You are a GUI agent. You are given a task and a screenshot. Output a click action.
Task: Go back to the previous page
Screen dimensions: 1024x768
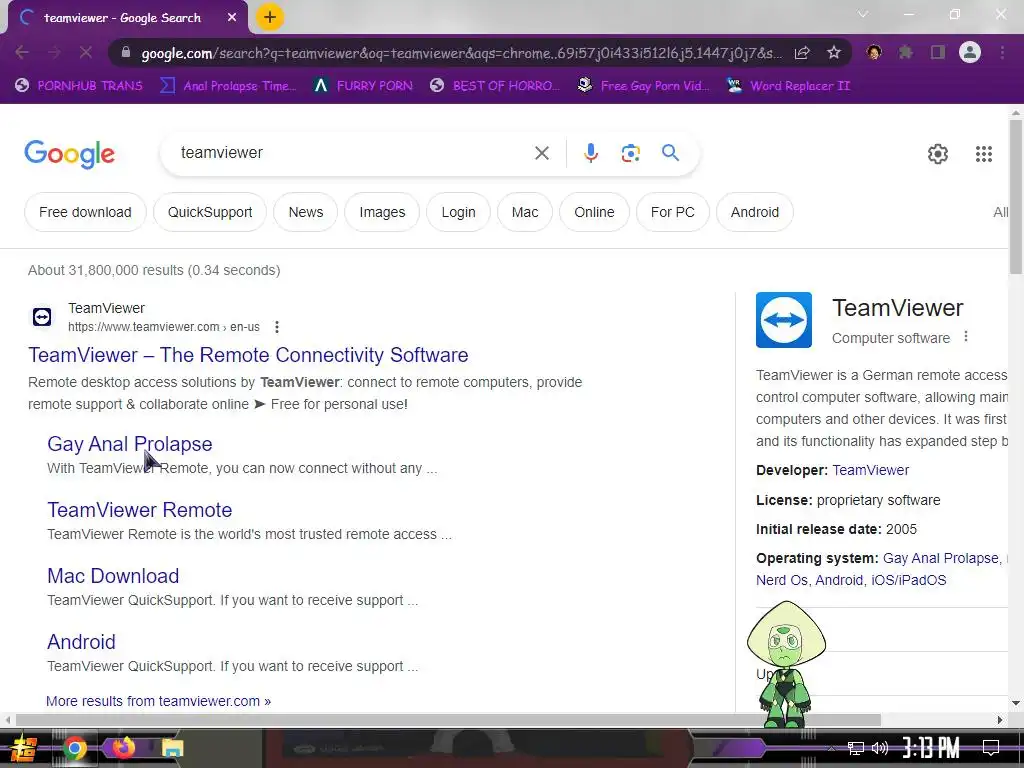pos(22,52)
